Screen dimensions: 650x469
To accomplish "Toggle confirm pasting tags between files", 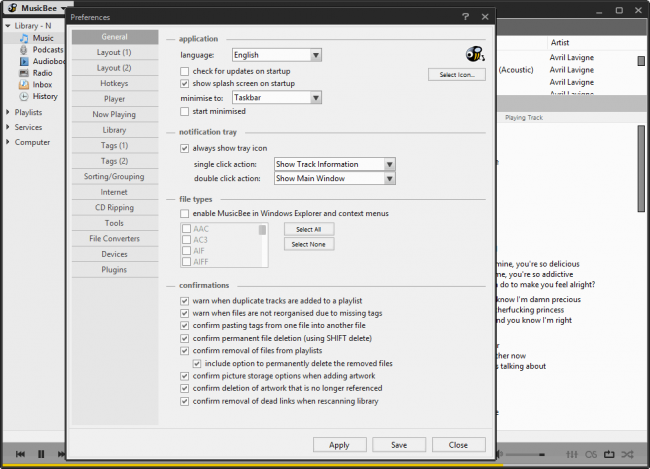I will [x=184, y=326].
